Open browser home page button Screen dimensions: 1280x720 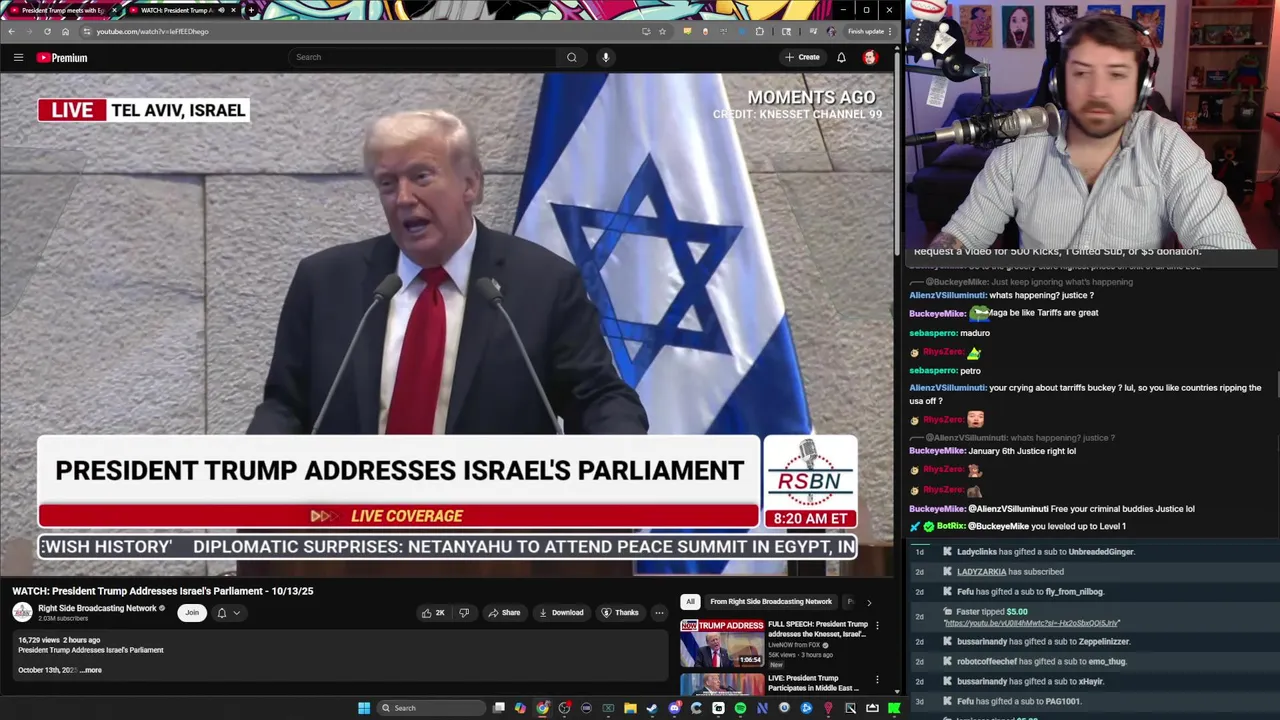click(65, 31)
